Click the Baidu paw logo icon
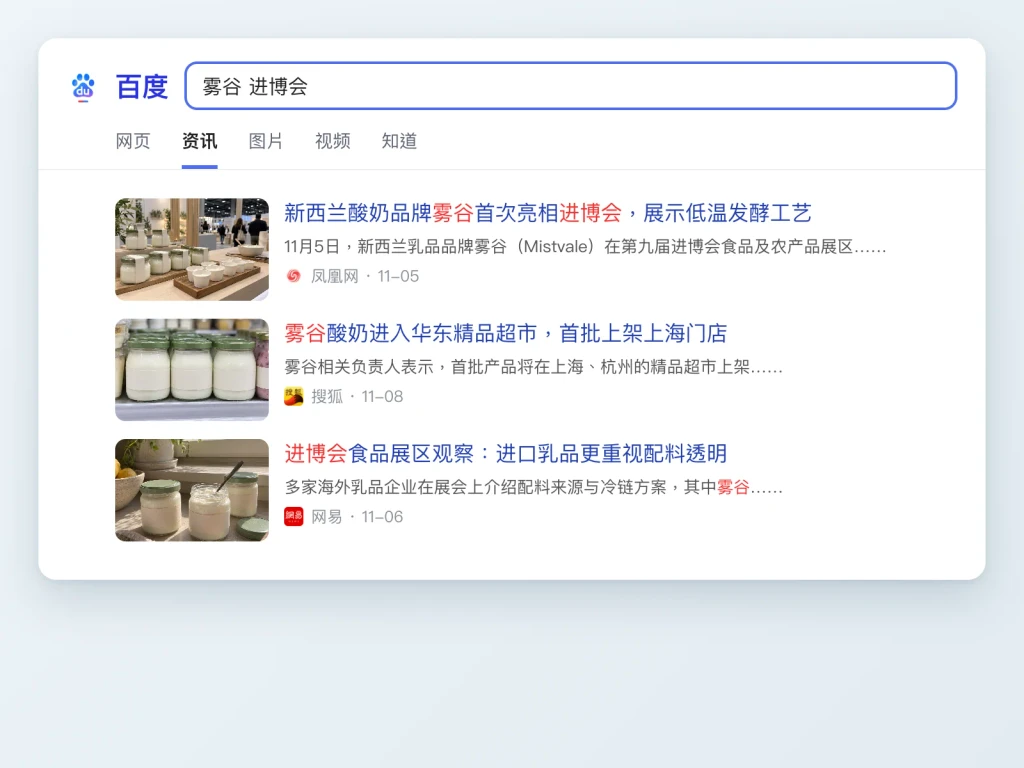Image resolution: width=1024 pixels, height=768 pixels. [x=83, y=87]
